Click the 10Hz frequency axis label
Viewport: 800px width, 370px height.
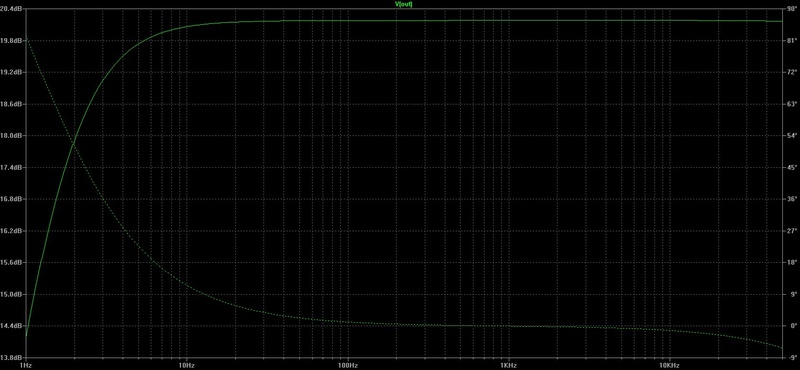(187, 366)
